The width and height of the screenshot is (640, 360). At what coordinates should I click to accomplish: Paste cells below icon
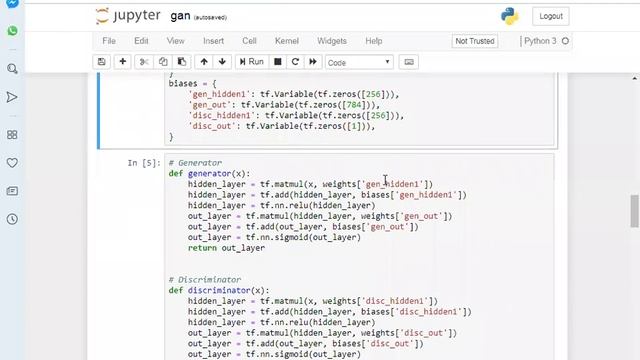tap(182, 62)
